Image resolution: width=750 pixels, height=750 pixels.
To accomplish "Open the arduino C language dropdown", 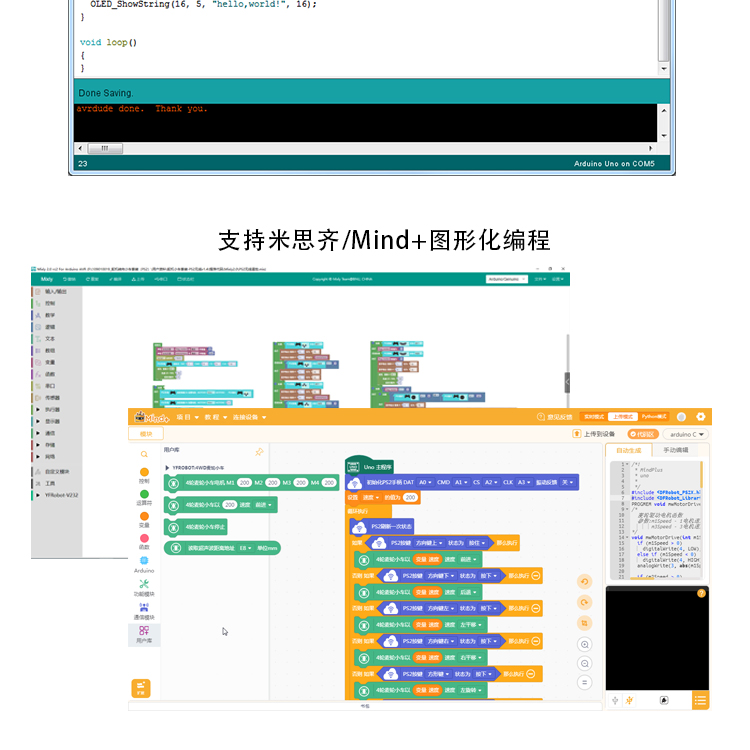I will click(686, 434).
